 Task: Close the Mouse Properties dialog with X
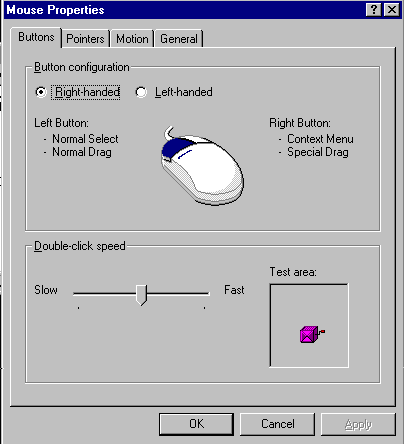392,10
